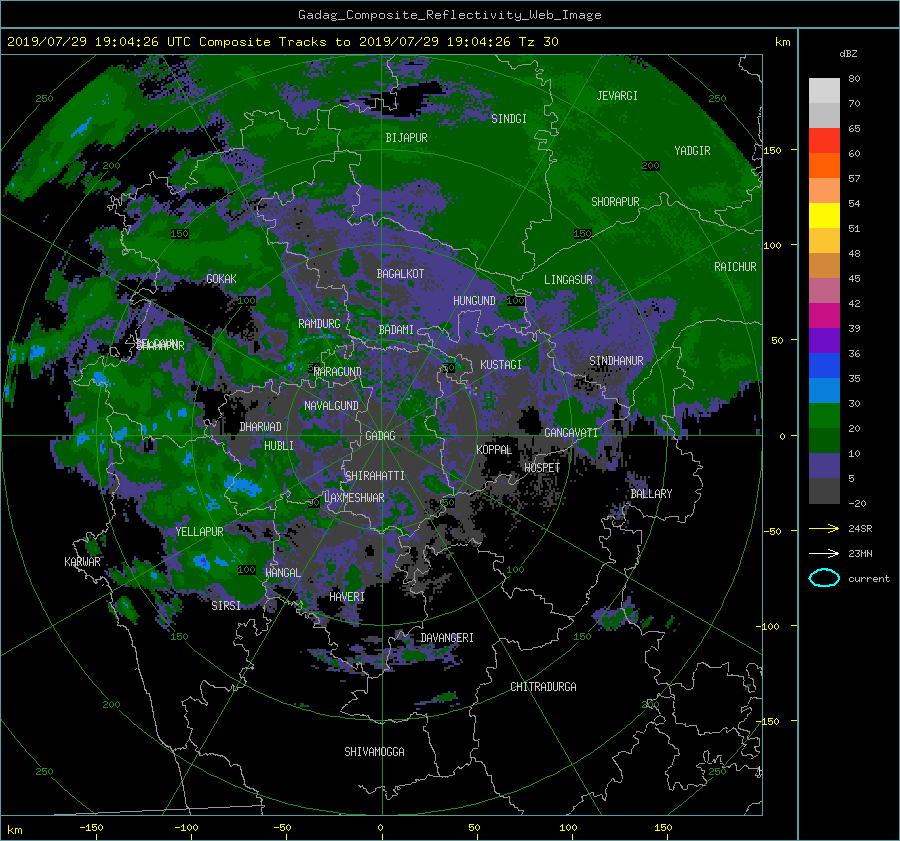Click the UTC timestamp header line
900x841 pixels.
pyautogui.click(x=282, y=42)
